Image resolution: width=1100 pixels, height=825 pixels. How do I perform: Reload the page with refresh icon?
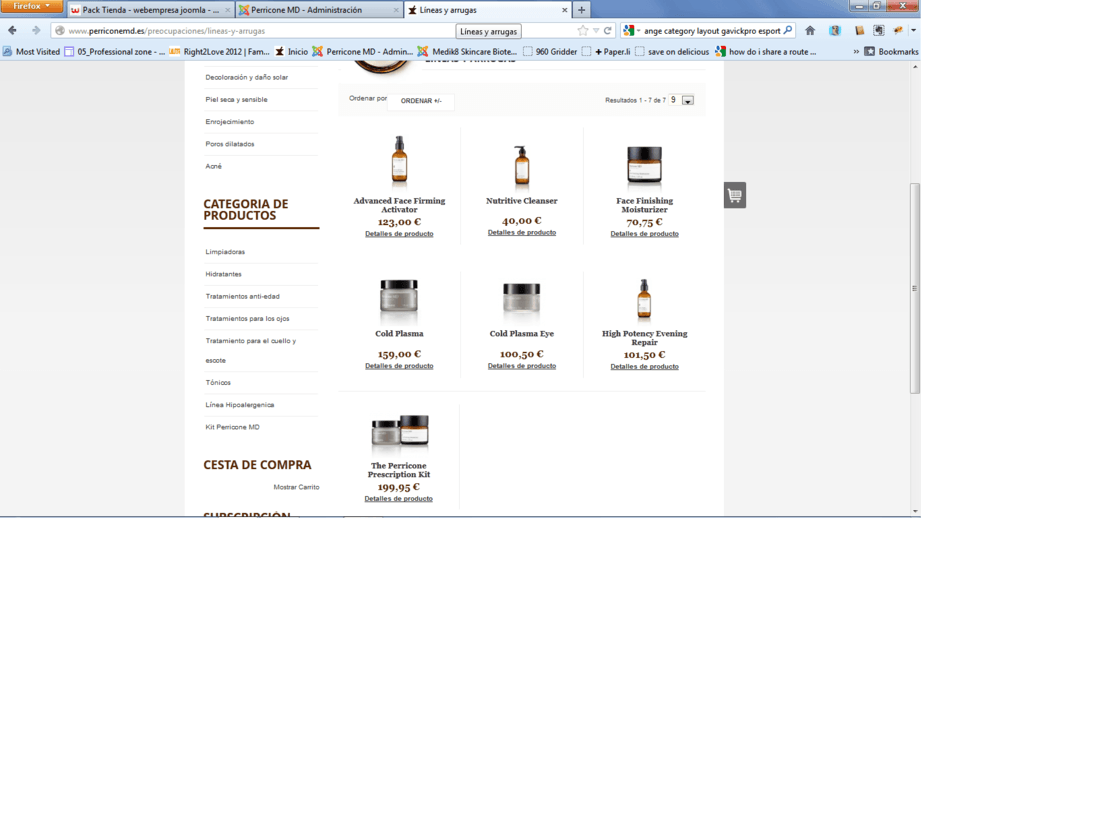pos(608,30)
